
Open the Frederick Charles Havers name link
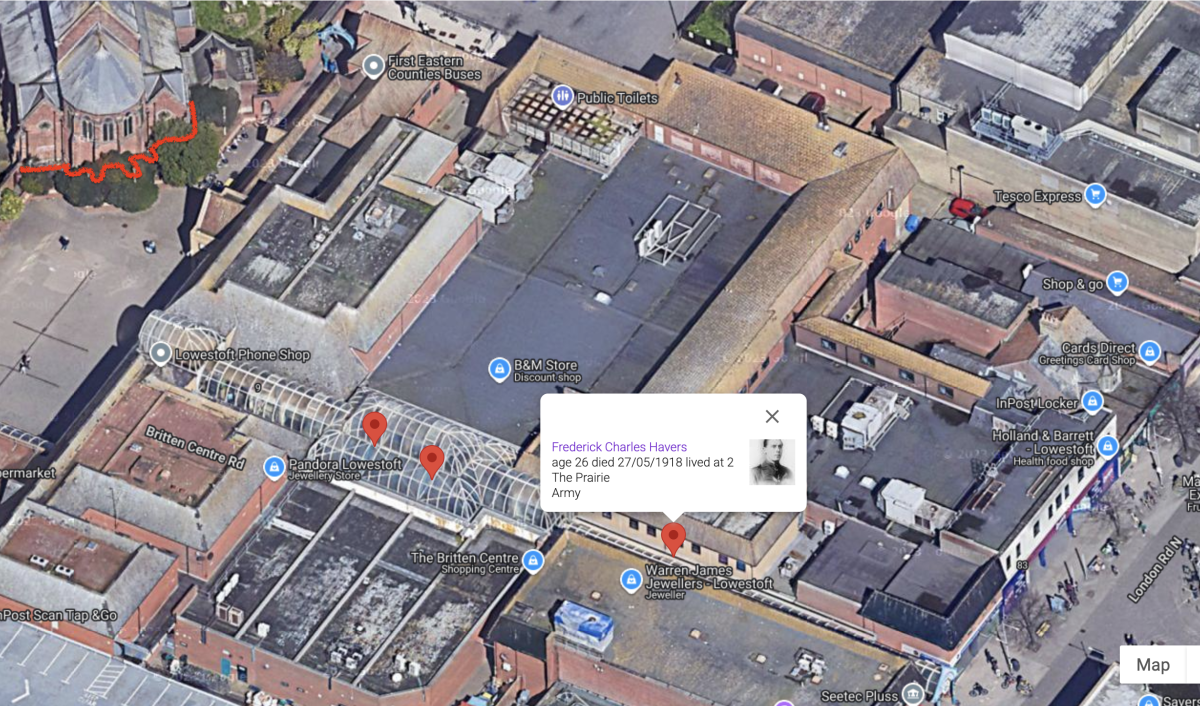[619, 447]
